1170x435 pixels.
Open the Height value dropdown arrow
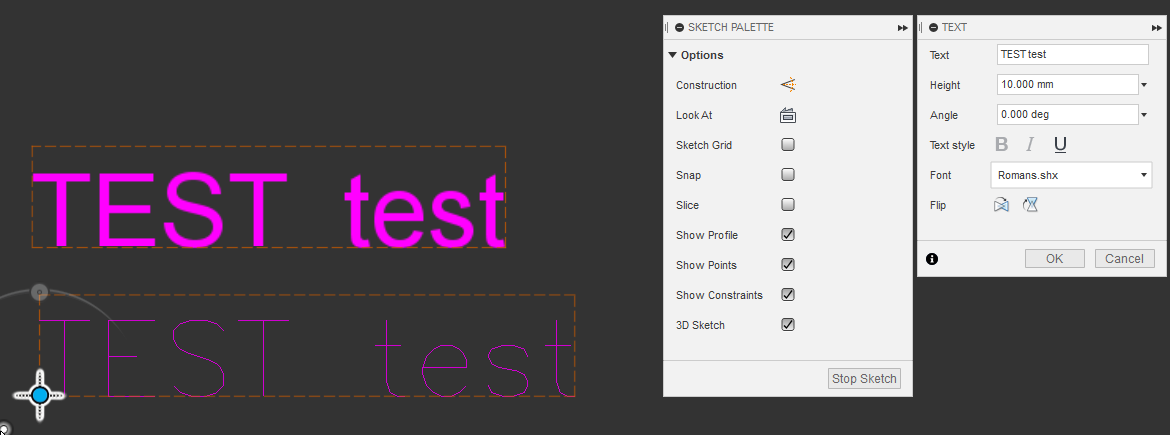tap(1144, 85)
